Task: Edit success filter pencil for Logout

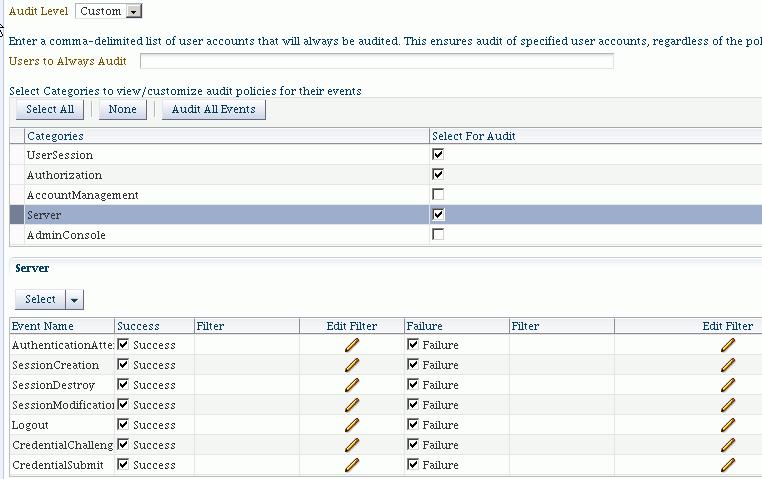Action: pyautogui.click(x=352, y=425)
